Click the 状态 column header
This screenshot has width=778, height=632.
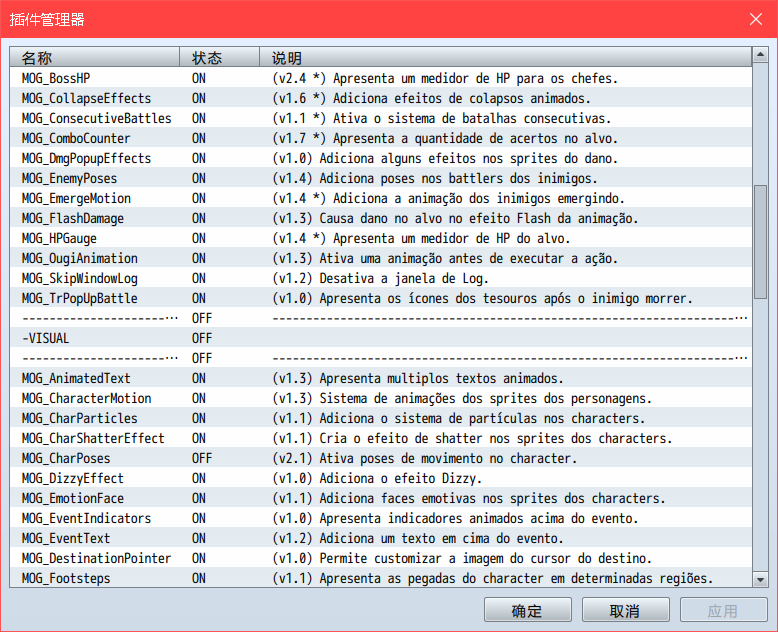point(219,58)
